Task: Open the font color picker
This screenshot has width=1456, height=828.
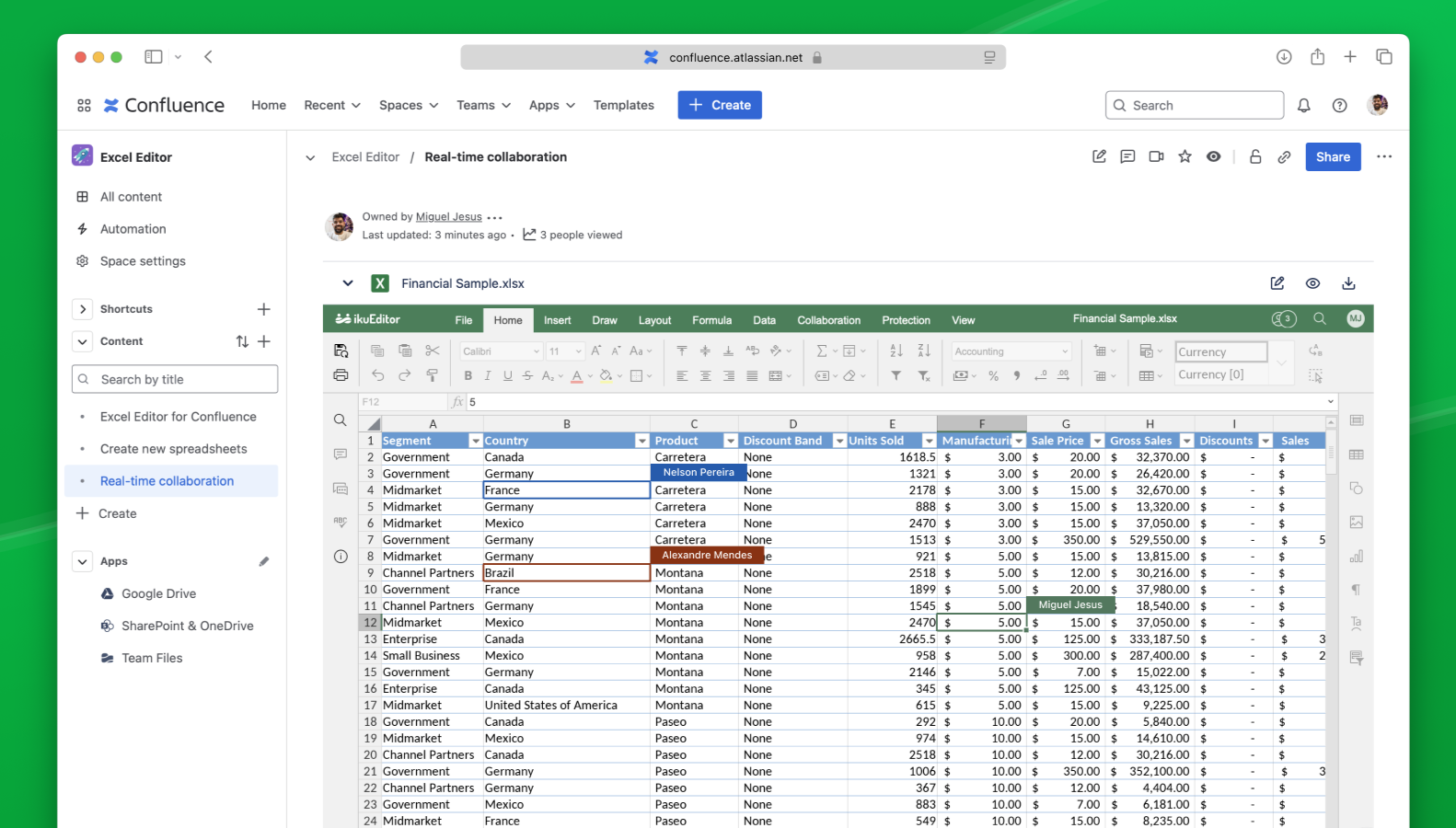Action: [577, 375]
